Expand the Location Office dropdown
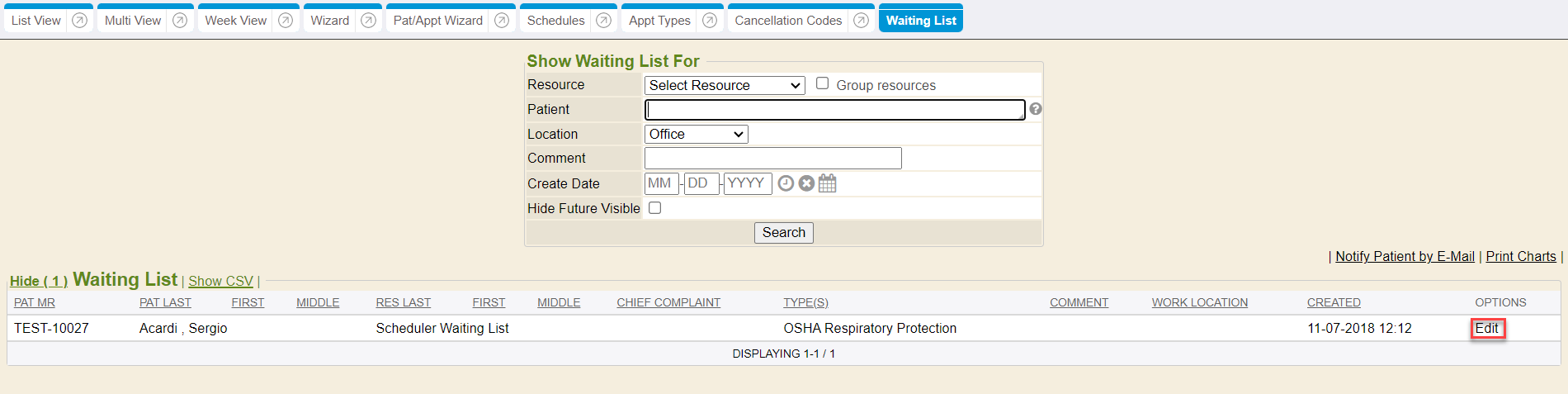This screenshot has width=1568, height=394. click(x=696, y=134)
